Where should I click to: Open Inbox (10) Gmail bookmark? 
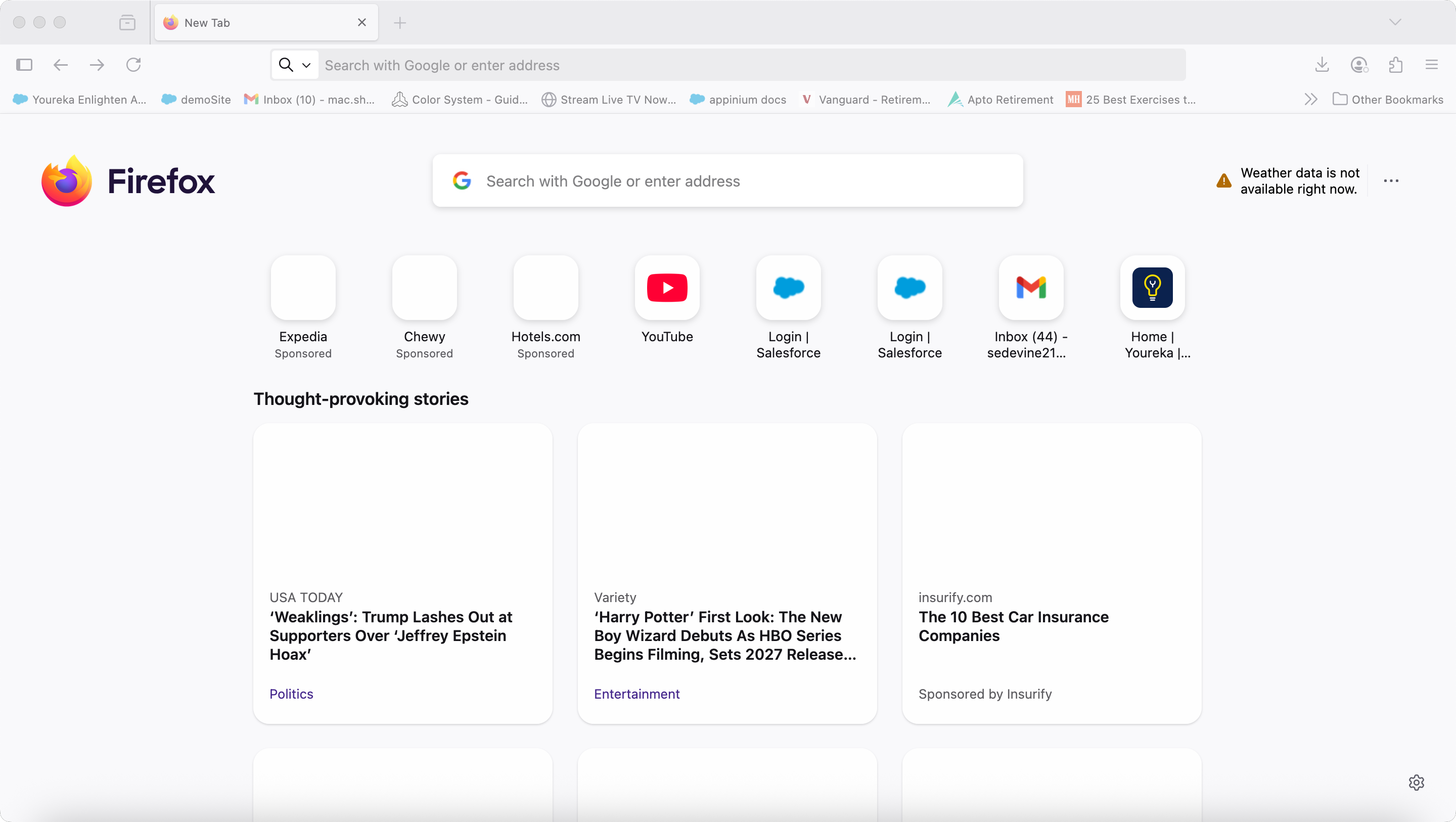pyautogui.click(x=309, y=100)
